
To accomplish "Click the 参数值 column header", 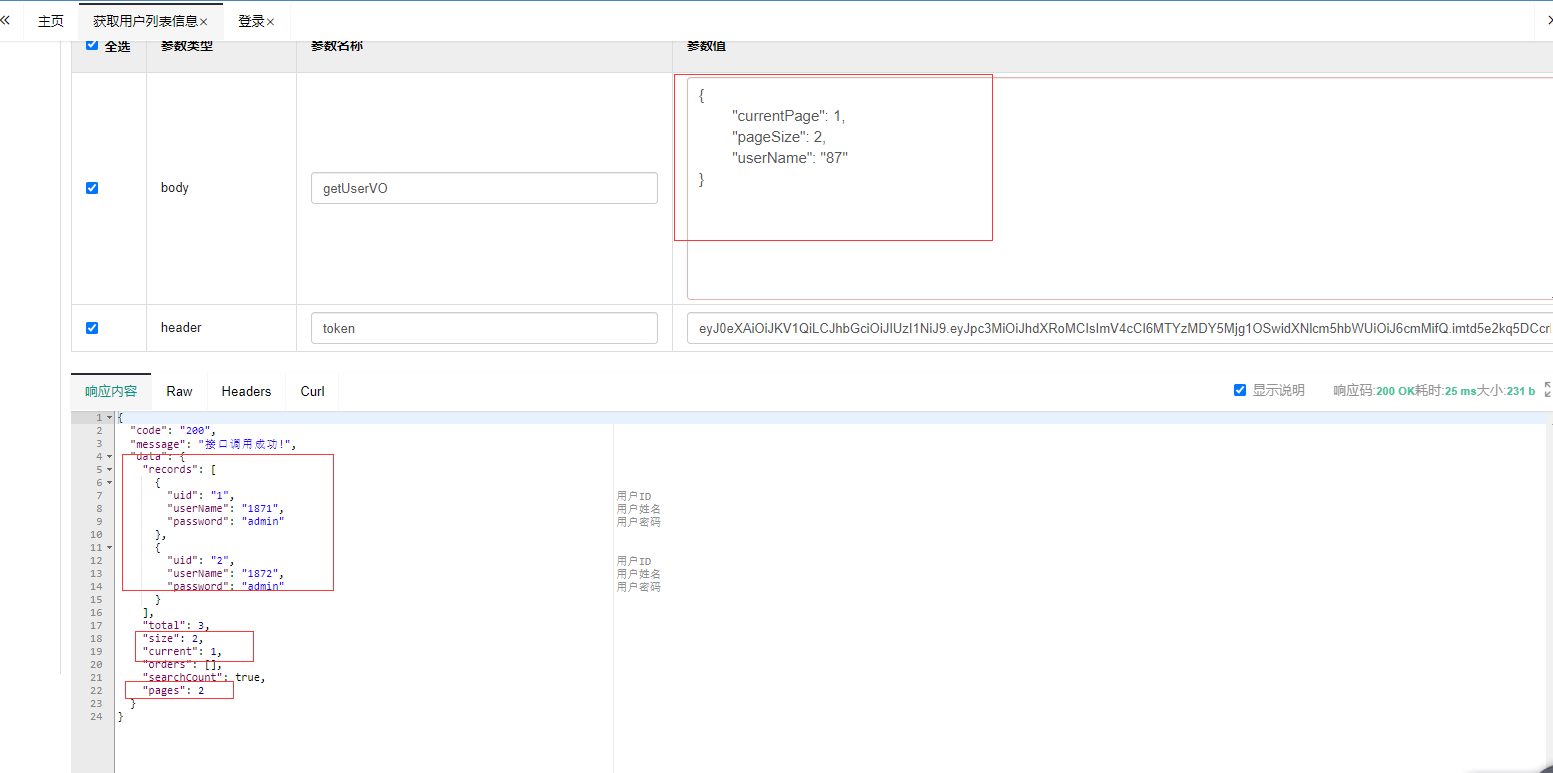I will (x=706, y=46).
